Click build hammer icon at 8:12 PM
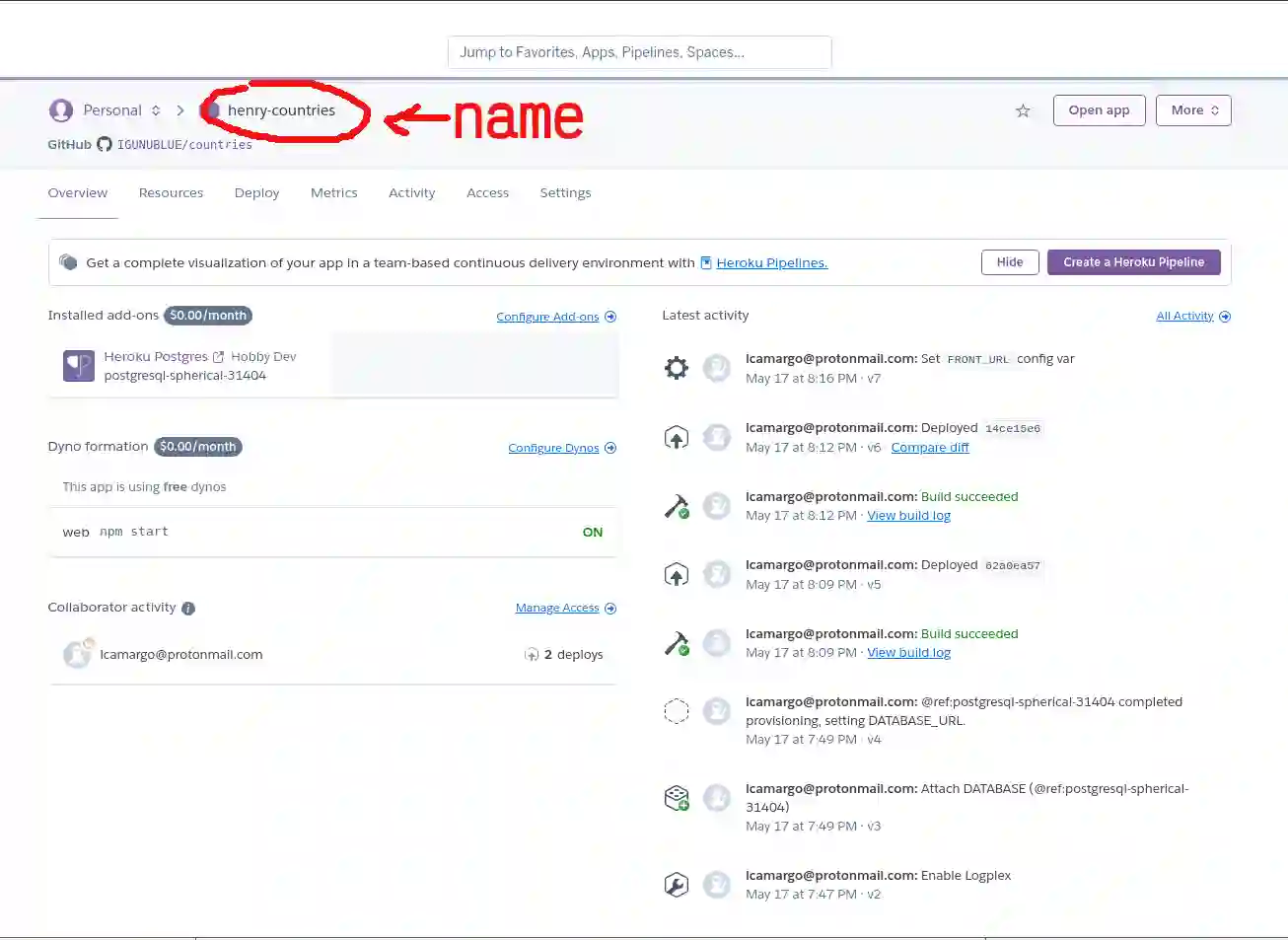Viewport: 1288px width, 940px height. (x=677, y=506)
